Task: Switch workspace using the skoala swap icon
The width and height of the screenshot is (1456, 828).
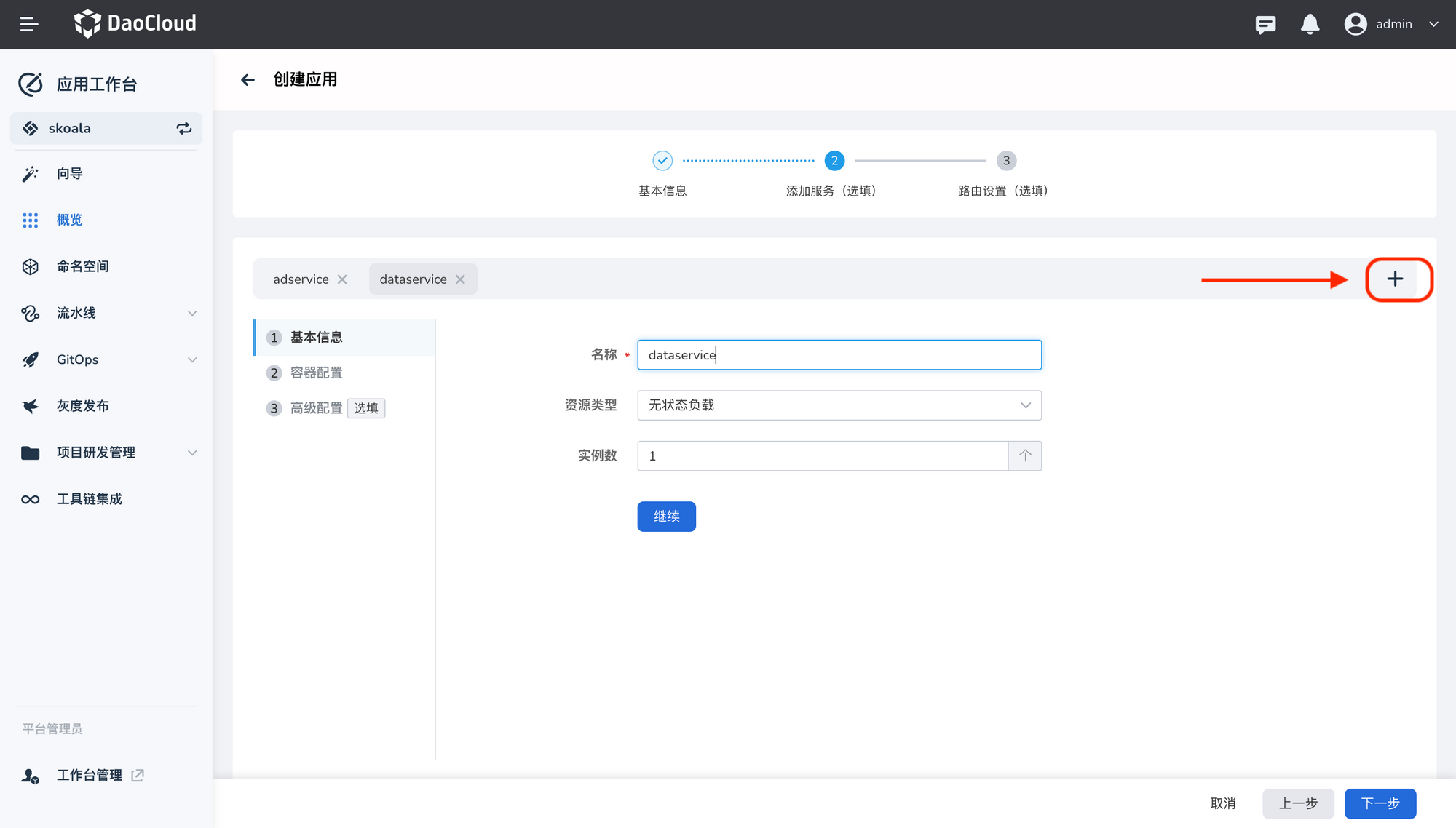Action: point(184,129)
